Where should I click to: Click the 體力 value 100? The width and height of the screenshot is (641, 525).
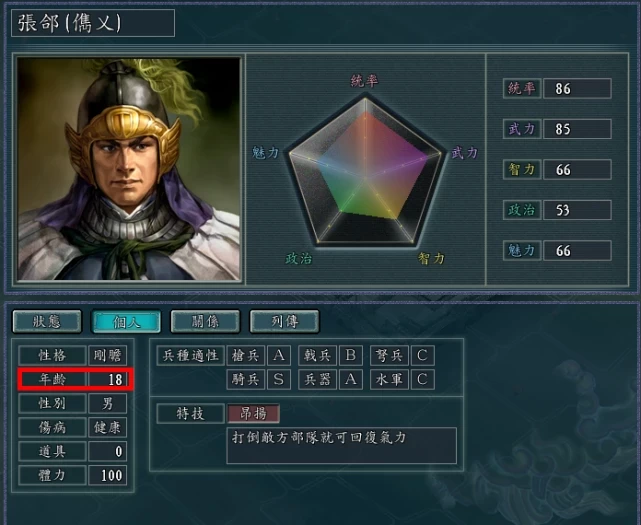pos(108,475)
